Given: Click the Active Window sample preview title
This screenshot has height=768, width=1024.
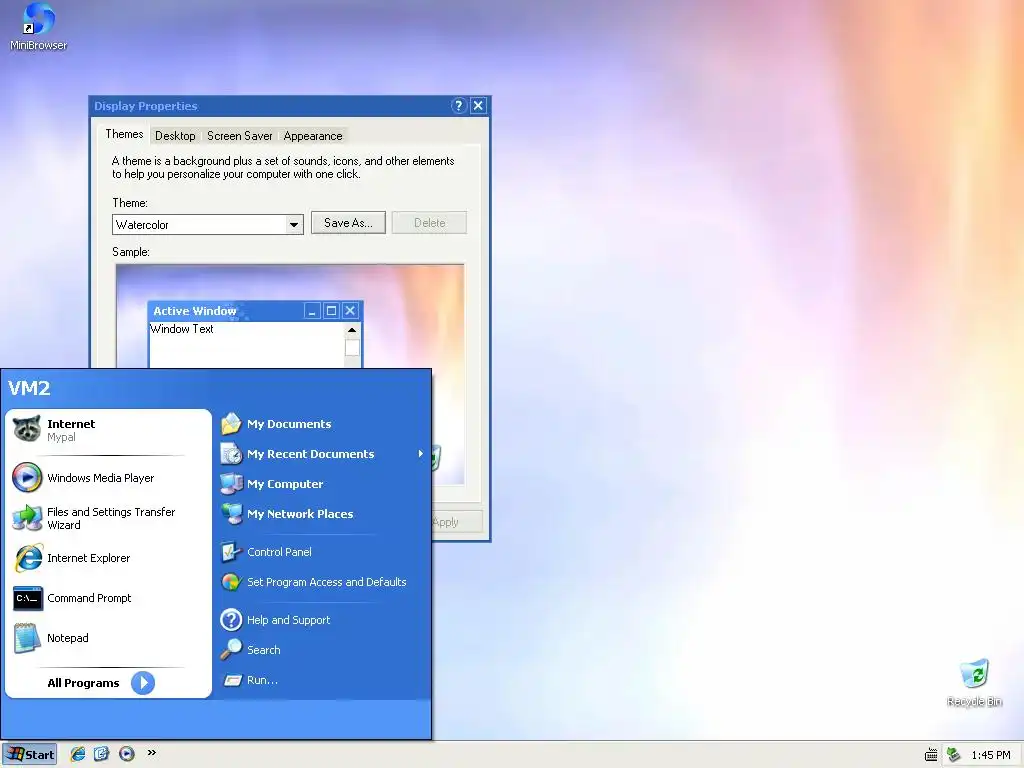Looking at the screenshot, I should click(195, 311).
